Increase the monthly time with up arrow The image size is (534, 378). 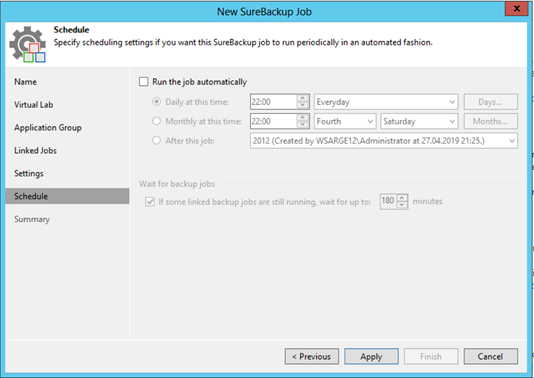pos(302,117)
